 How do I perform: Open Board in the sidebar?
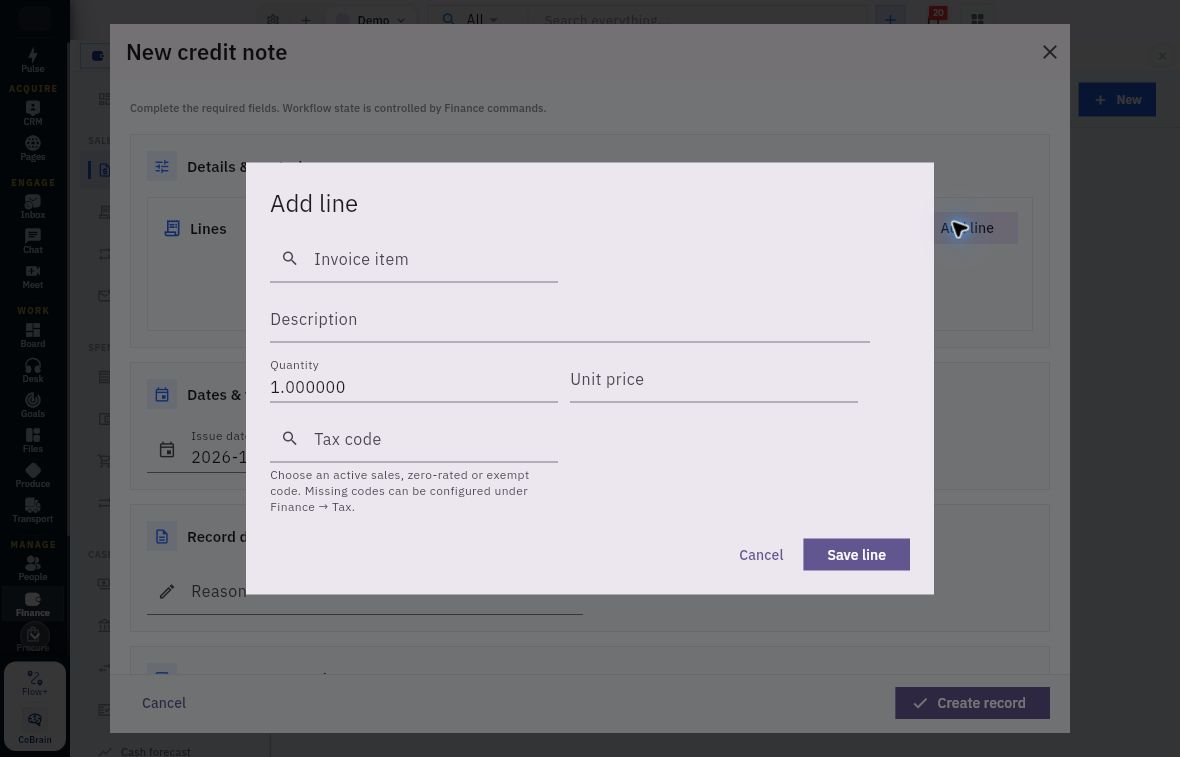pyautogui.click(x=32, y=335)
